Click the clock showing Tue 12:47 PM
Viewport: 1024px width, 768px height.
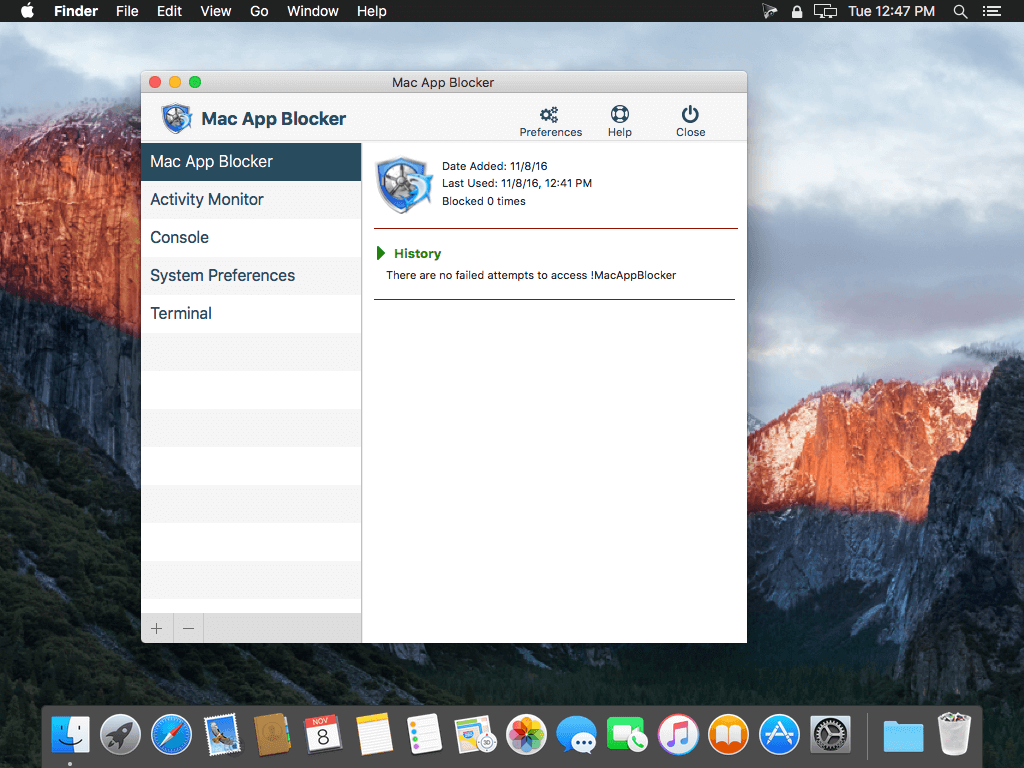(x=891, y=11)
